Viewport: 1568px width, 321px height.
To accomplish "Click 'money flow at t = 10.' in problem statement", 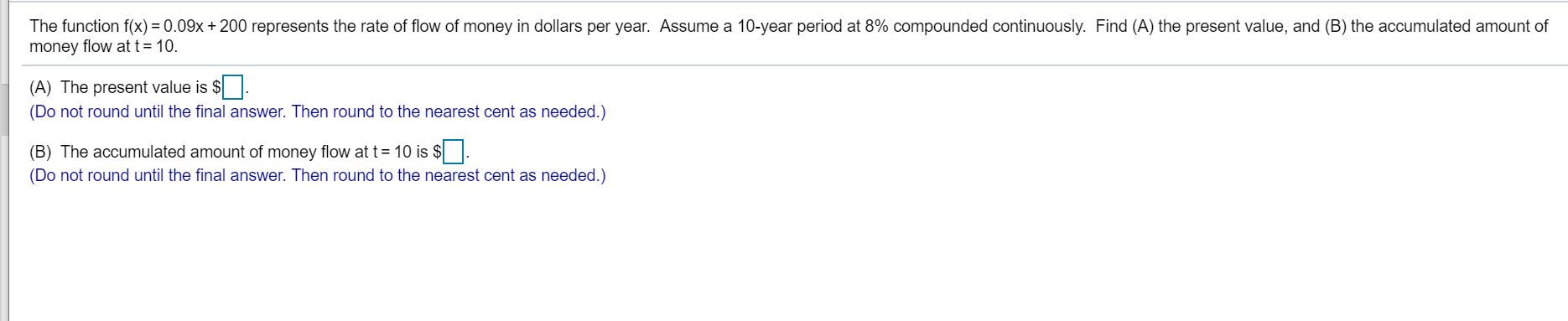I will pos(103,46).
